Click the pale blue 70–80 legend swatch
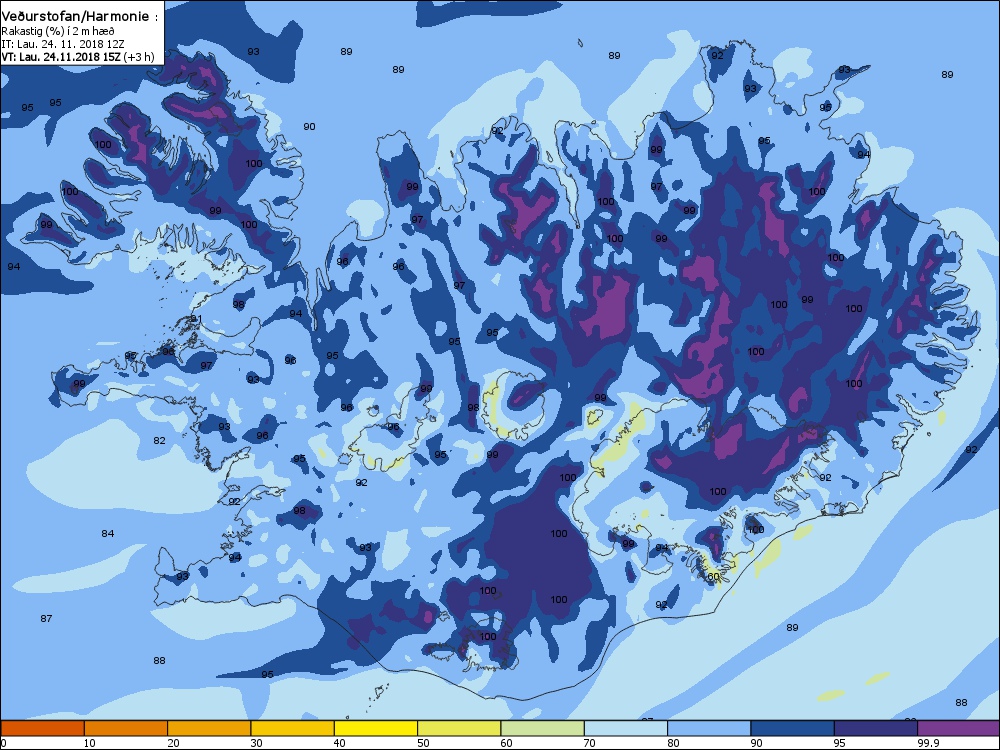The width and height of the screenshot is (1000, 750). tap(626, 728)
